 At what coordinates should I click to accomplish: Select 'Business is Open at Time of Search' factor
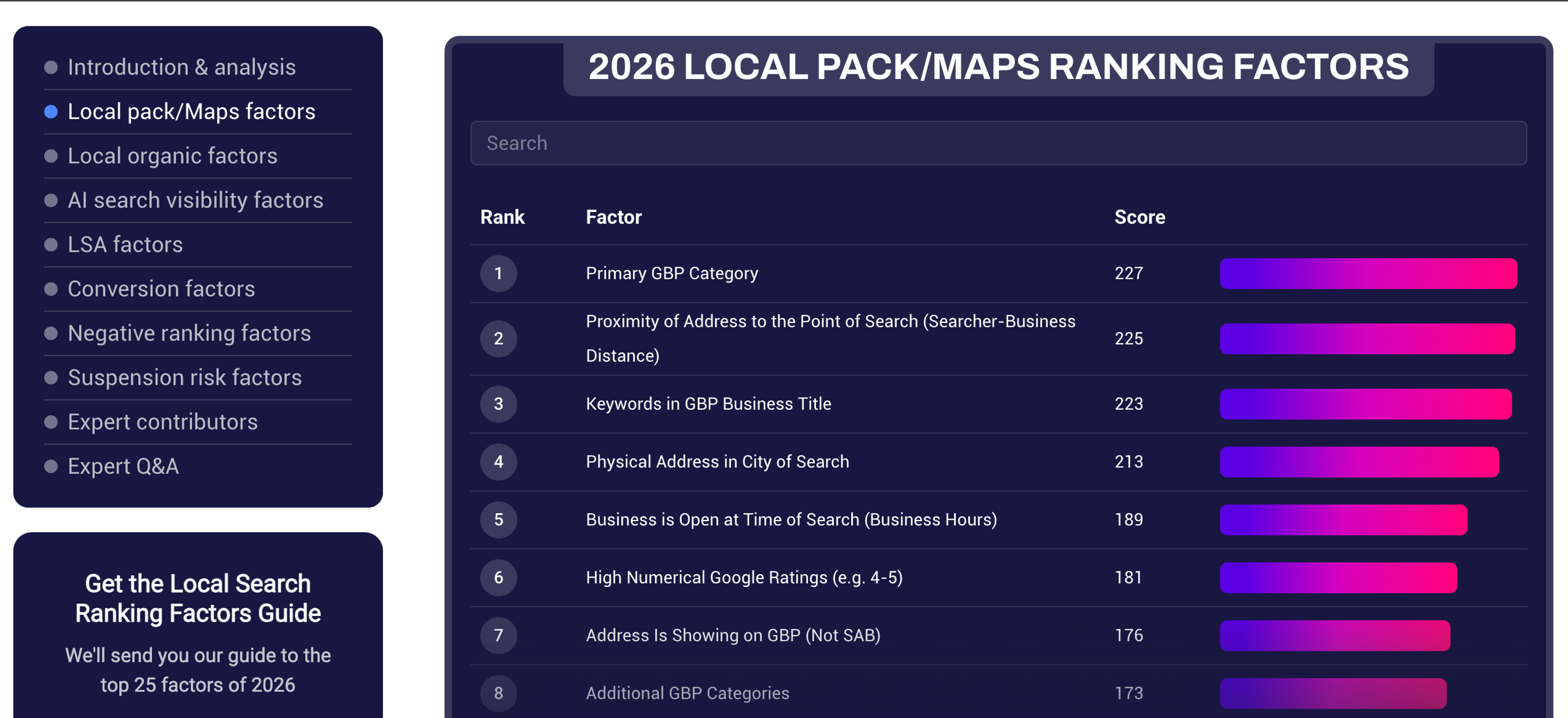[x=791, y=520]
